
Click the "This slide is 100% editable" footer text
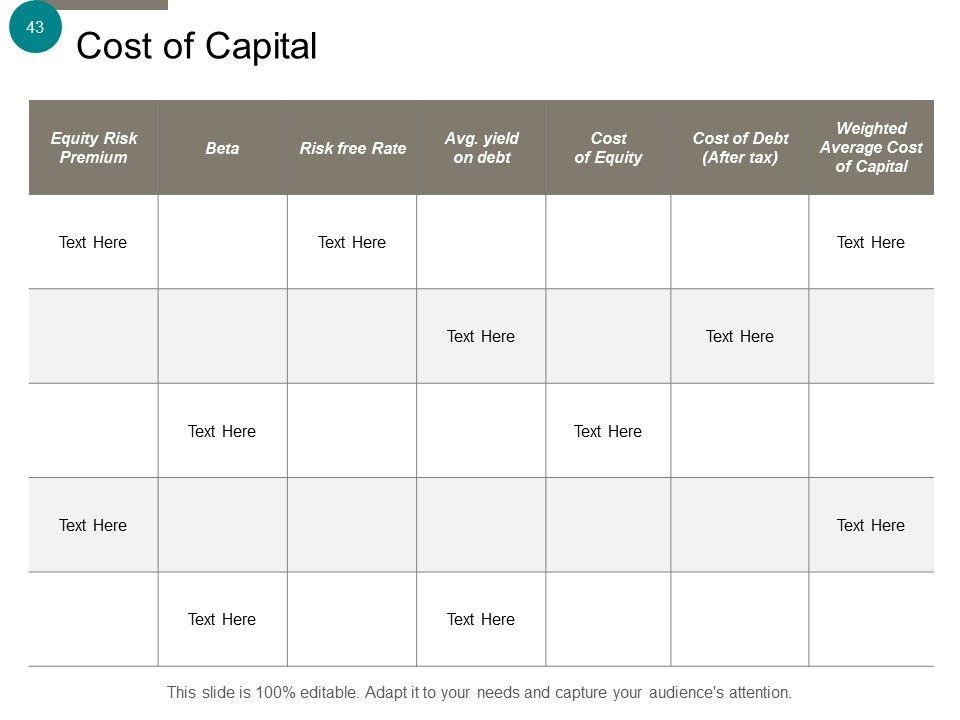tap(479, 692)
